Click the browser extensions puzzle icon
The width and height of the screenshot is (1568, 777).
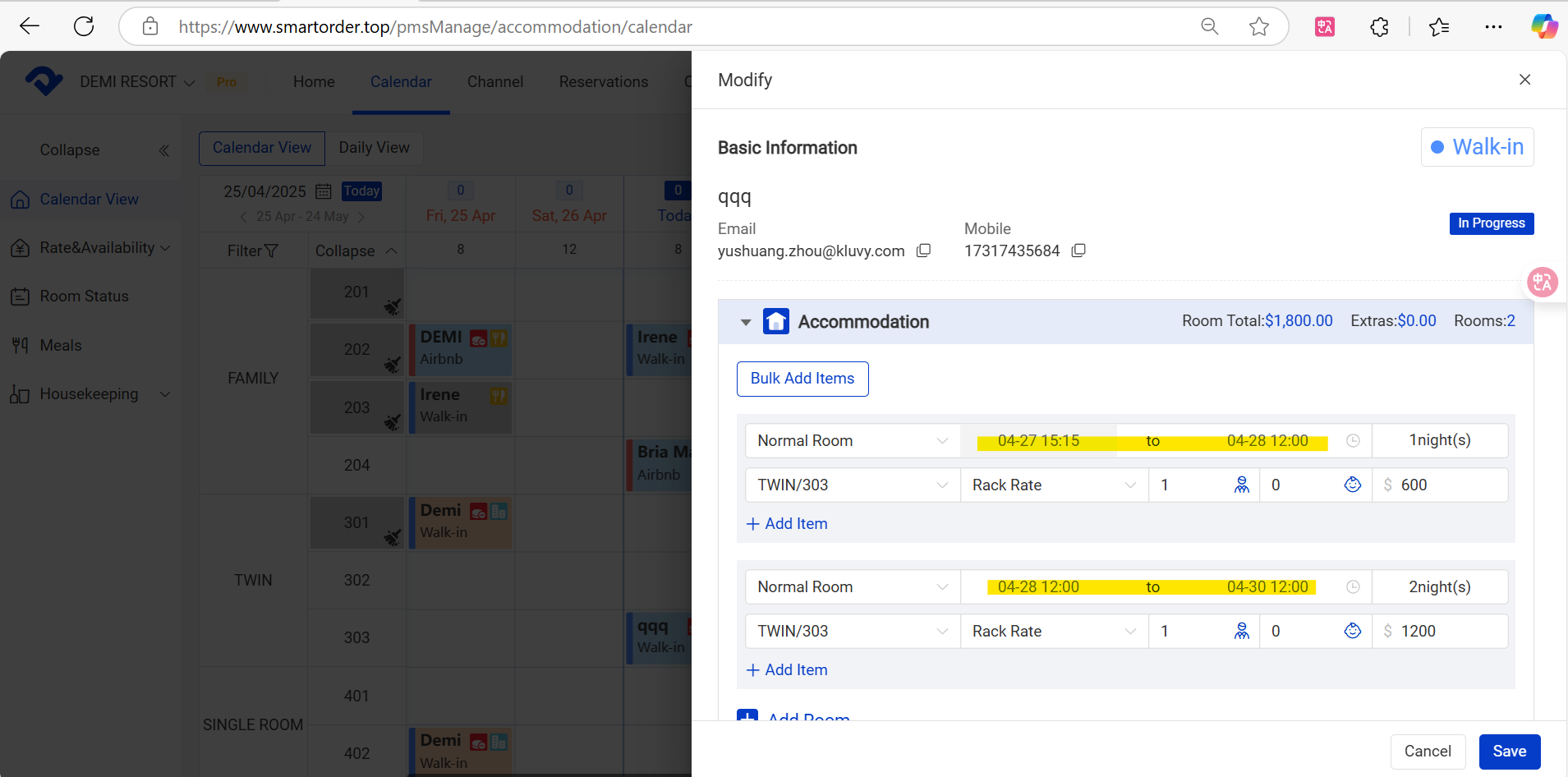(1379, 27)
